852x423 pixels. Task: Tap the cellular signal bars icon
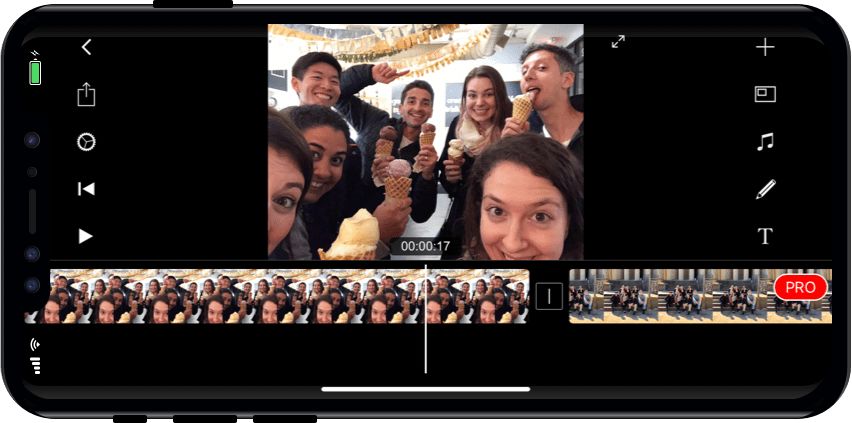click(x=36, y=365)
